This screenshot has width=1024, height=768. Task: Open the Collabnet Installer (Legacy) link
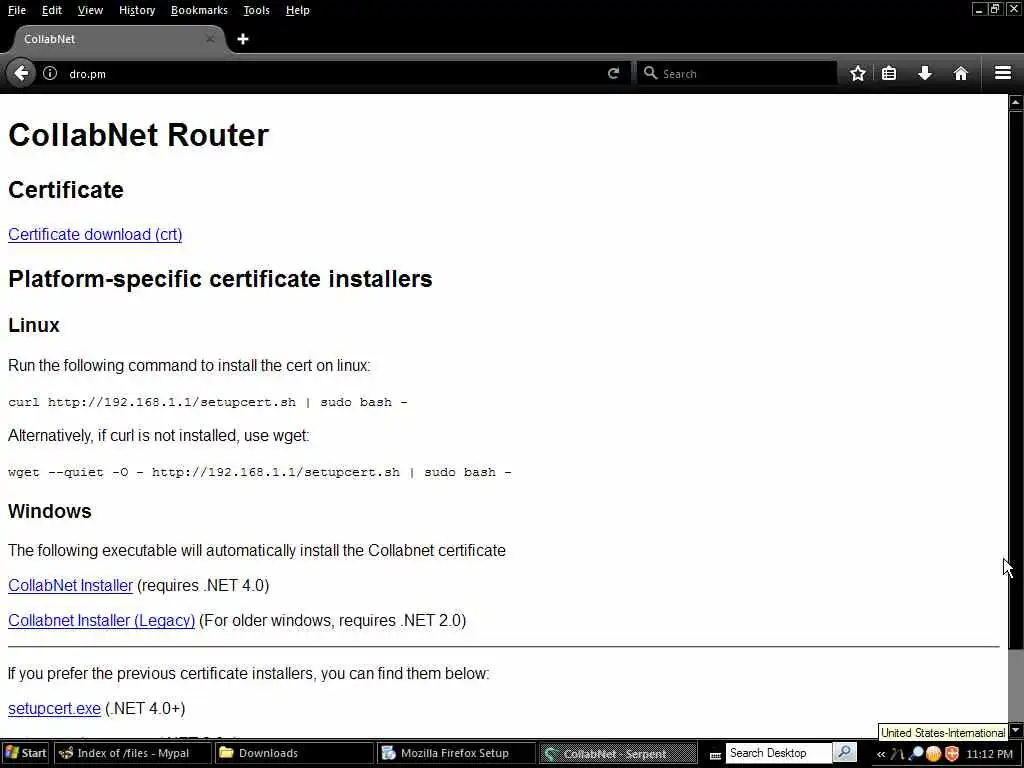tap(101, 620)
